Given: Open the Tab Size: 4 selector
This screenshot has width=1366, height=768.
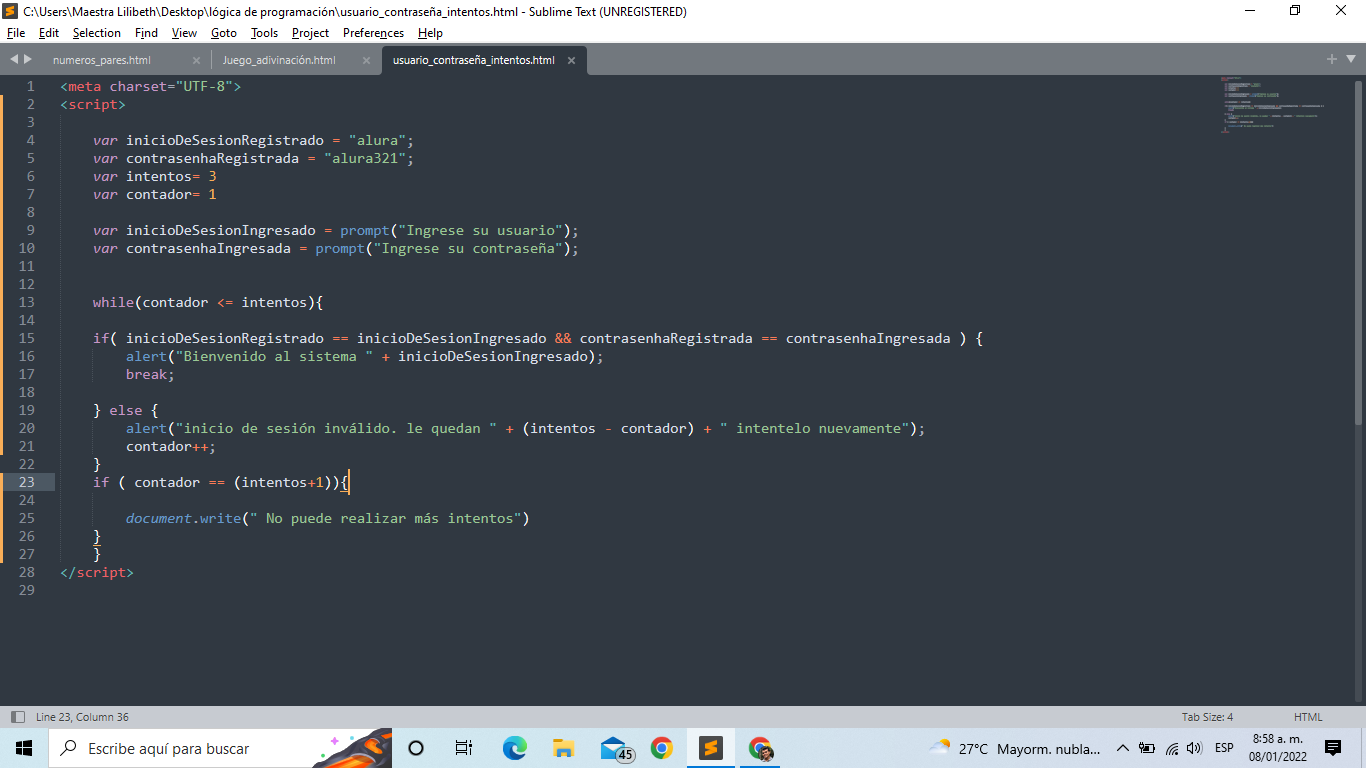Looking at the screenshot, I should pos(1207,717).
